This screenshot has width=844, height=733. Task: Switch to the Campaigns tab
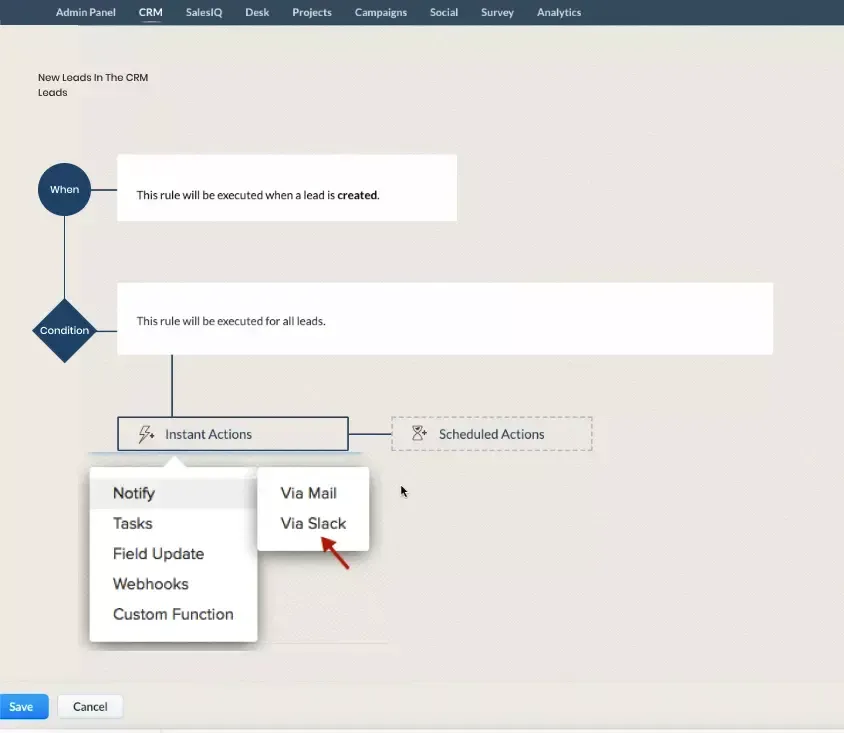pyautogui.click(x=380, y=12)
